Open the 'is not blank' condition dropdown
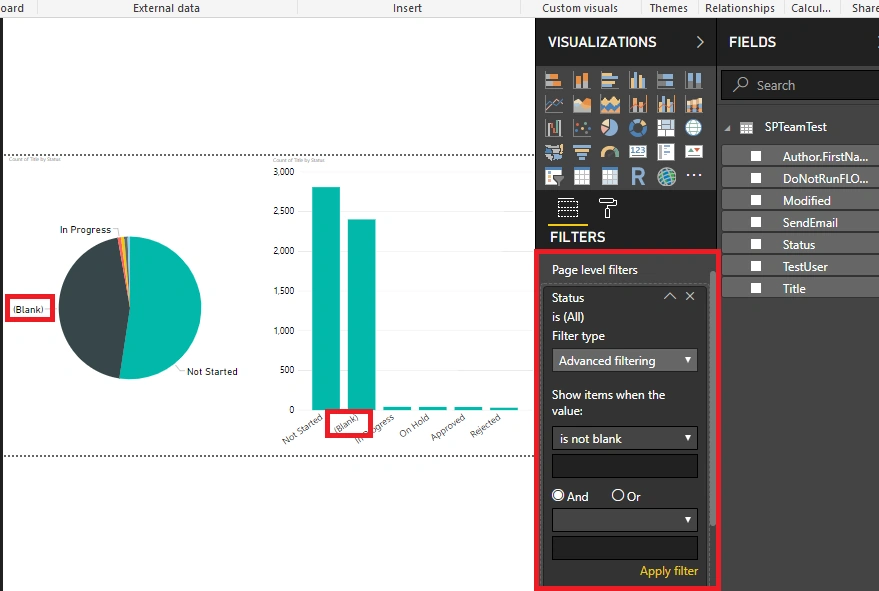This screenshot has width=879, height=591. [624, 438]
